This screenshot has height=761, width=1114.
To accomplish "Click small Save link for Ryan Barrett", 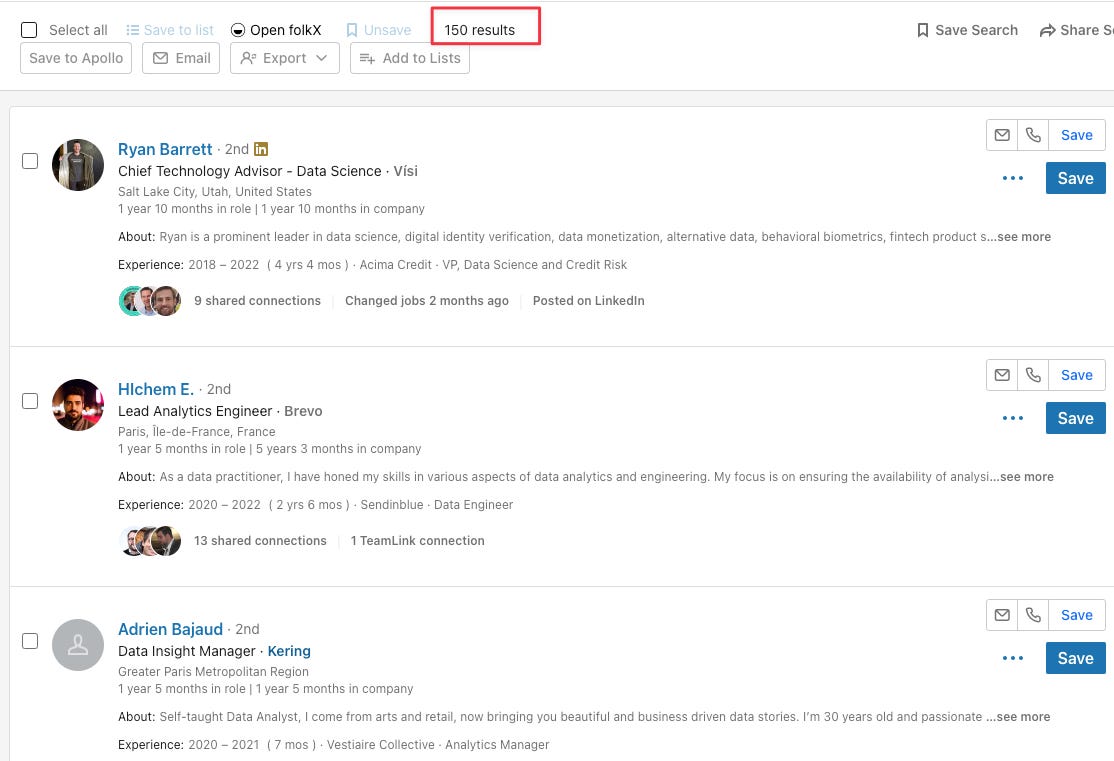I will [1076, 135].
